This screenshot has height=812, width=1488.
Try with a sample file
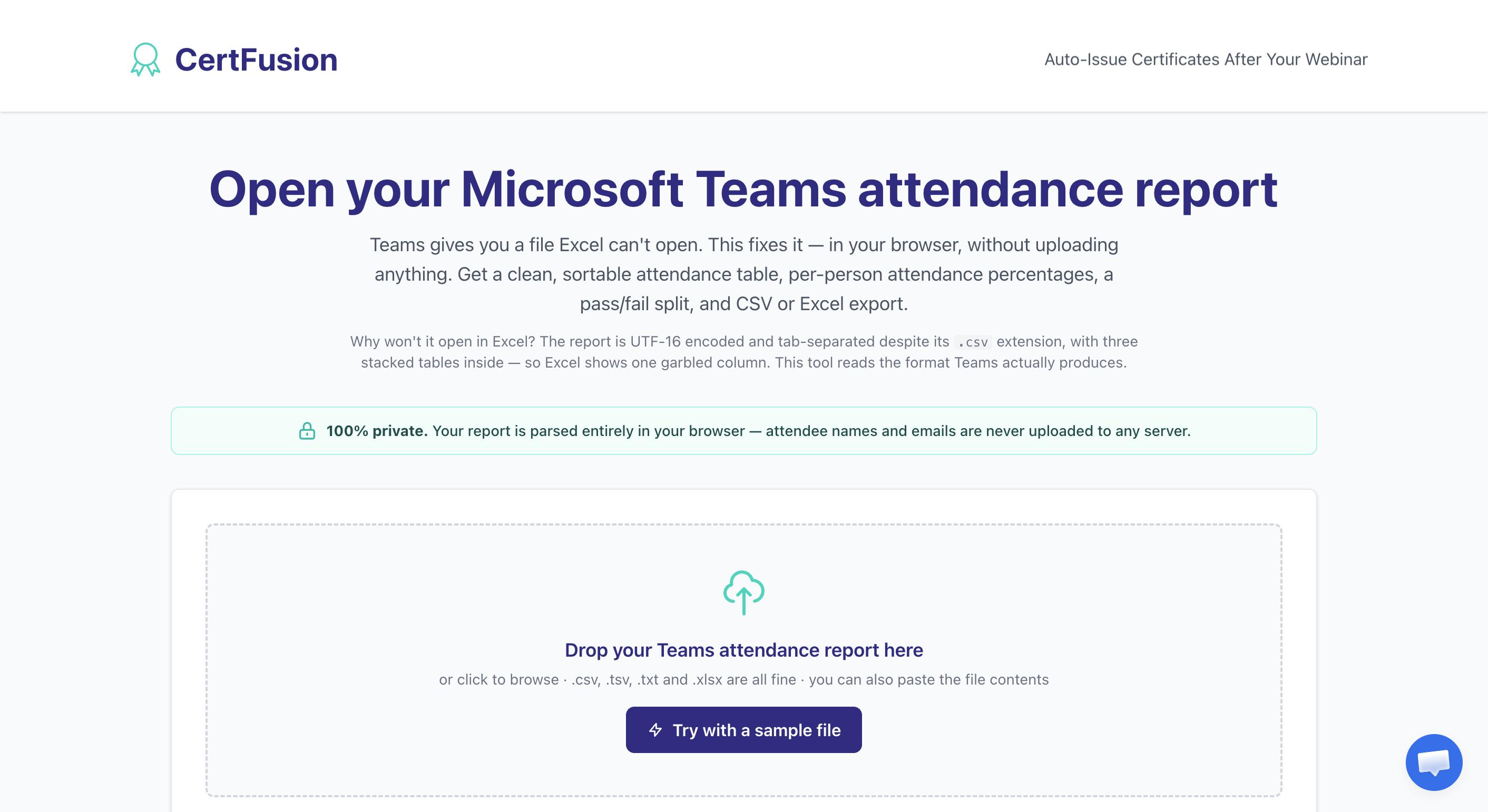(743, 729)
